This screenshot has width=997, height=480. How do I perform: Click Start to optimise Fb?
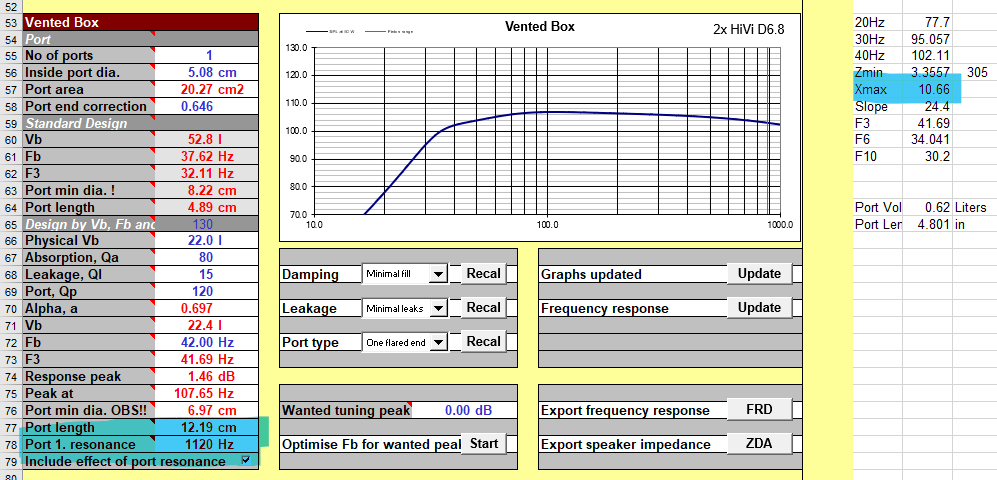(483, 444)
